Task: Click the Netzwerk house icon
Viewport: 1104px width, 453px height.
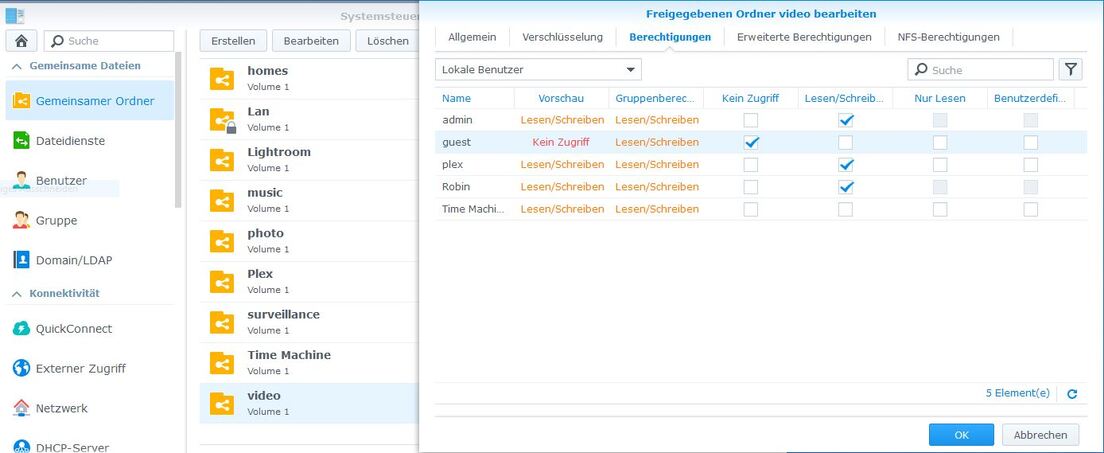Action: [21, 408]
